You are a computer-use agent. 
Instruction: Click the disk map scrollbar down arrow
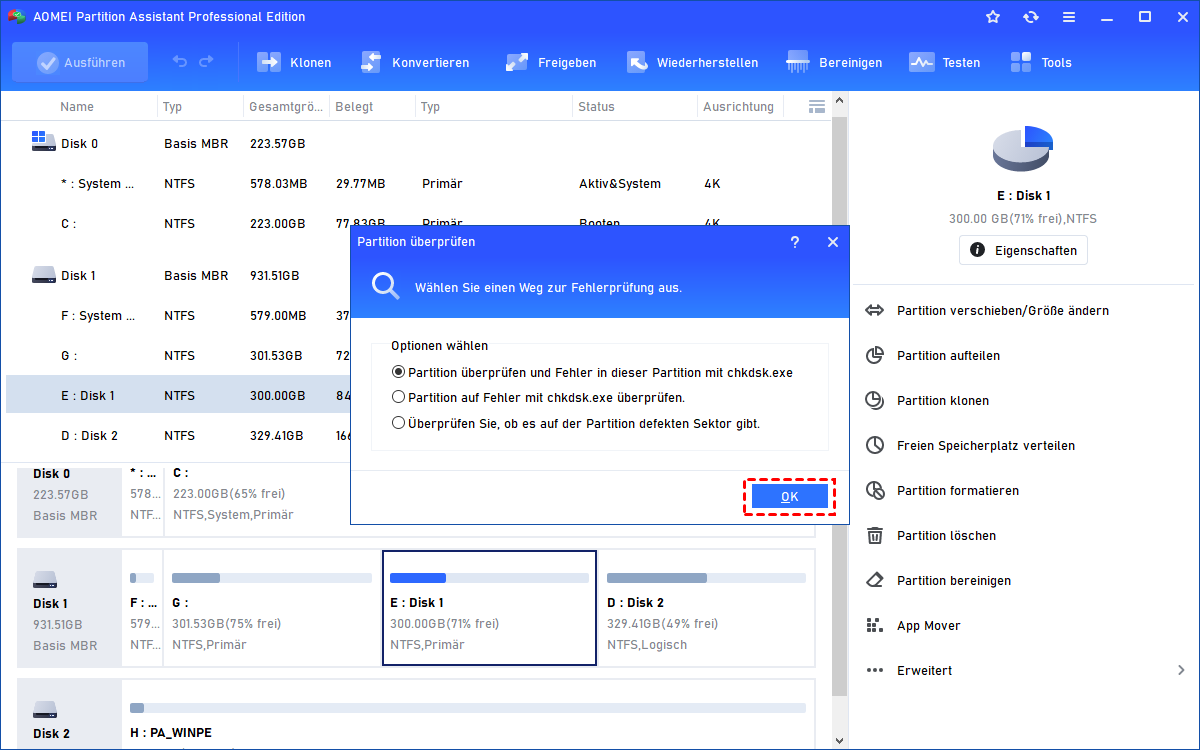coord(840,741)
